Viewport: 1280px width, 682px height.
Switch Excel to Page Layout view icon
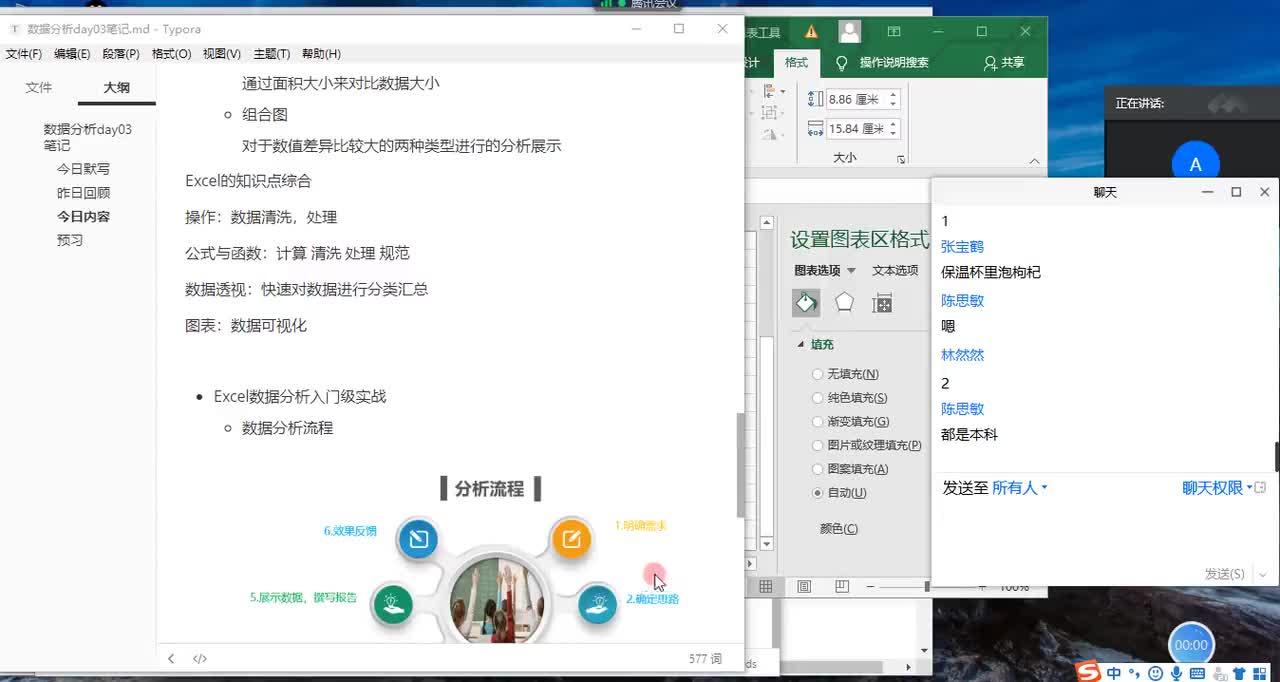[x=804, y=586]
